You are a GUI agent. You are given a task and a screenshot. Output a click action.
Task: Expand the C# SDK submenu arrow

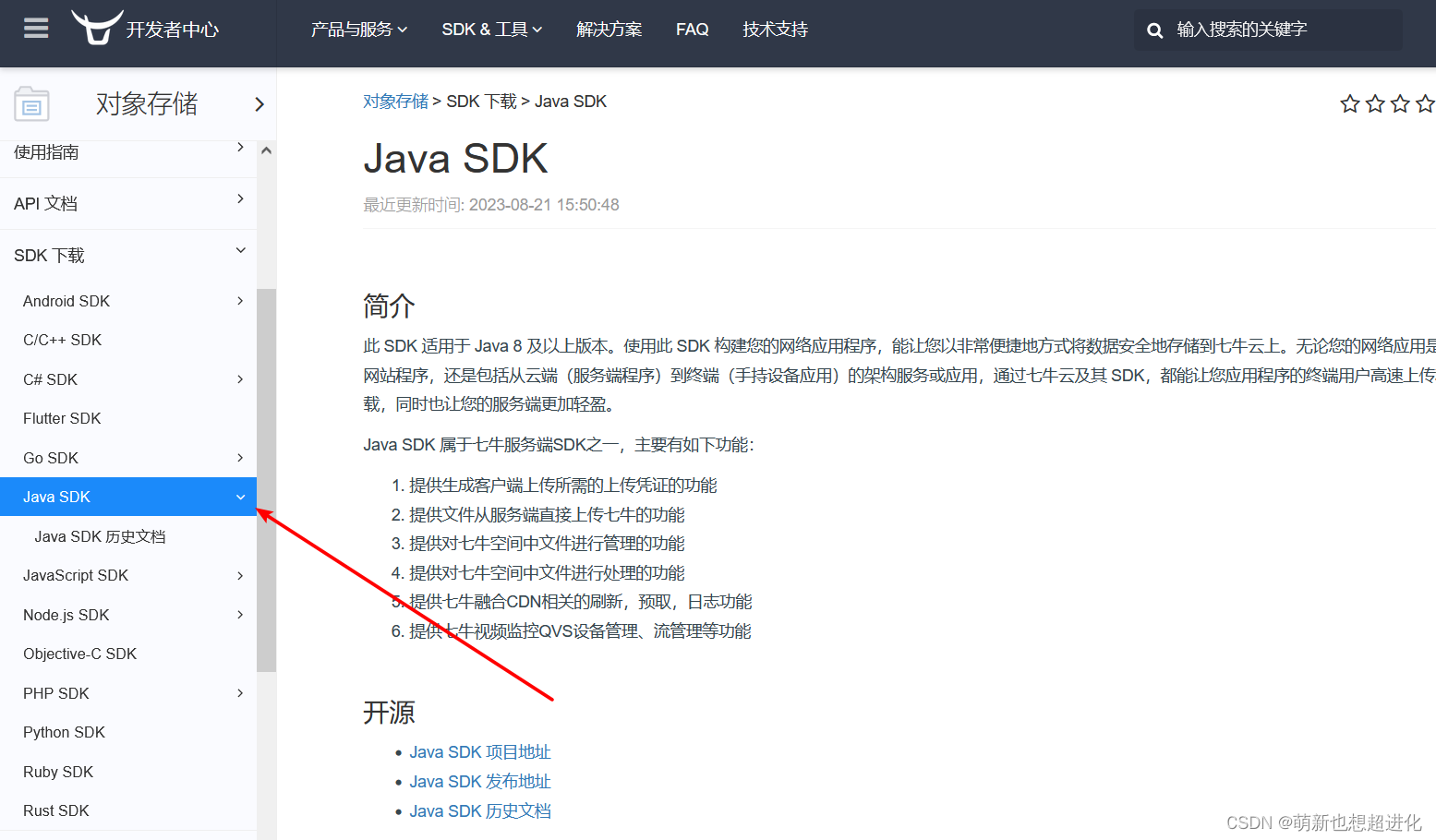click(240, 379)
